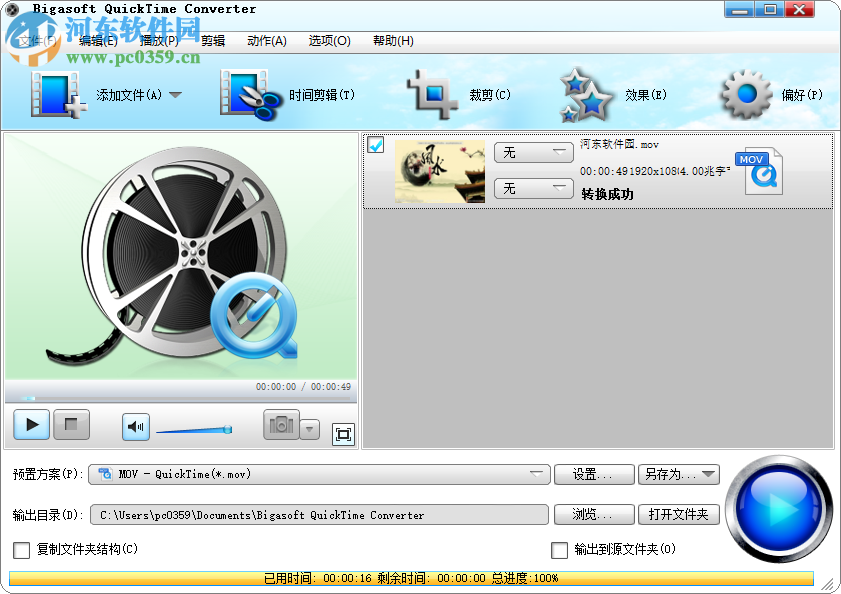Open the 选项 menu
Viewport: 841px width, 594px height.
coord(330,41)
